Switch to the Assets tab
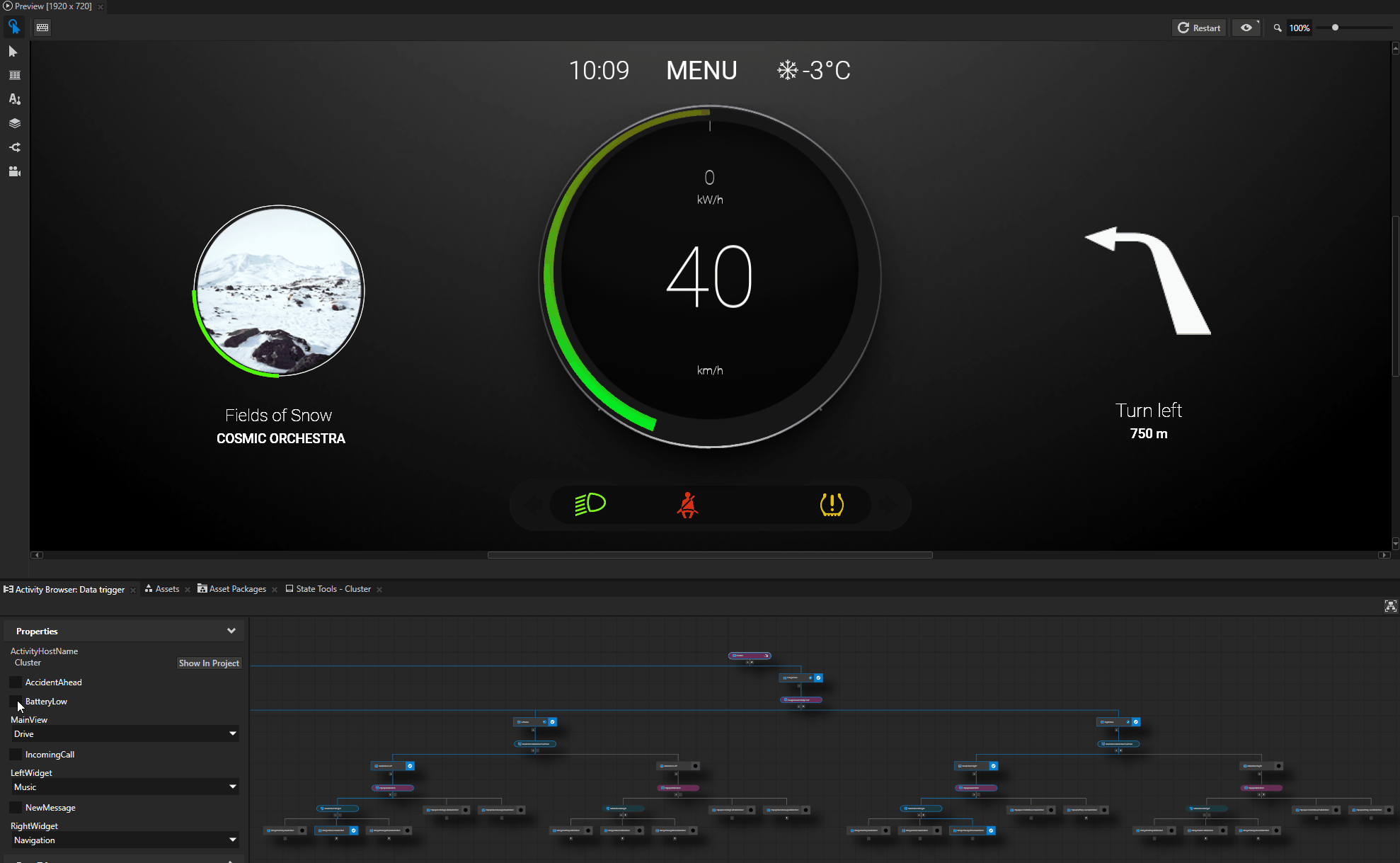Image resolution: width=1400 pixels, height=863 pixels. coord(165,588)
